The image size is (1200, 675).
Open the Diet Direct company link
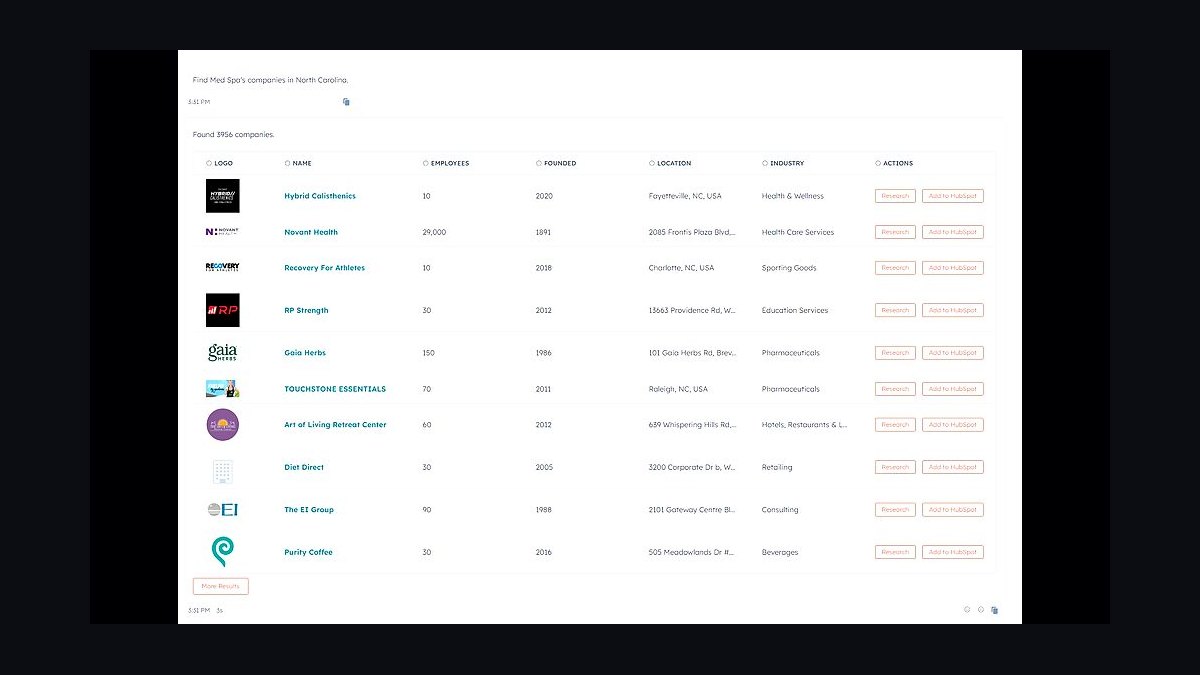coord(304,467)
